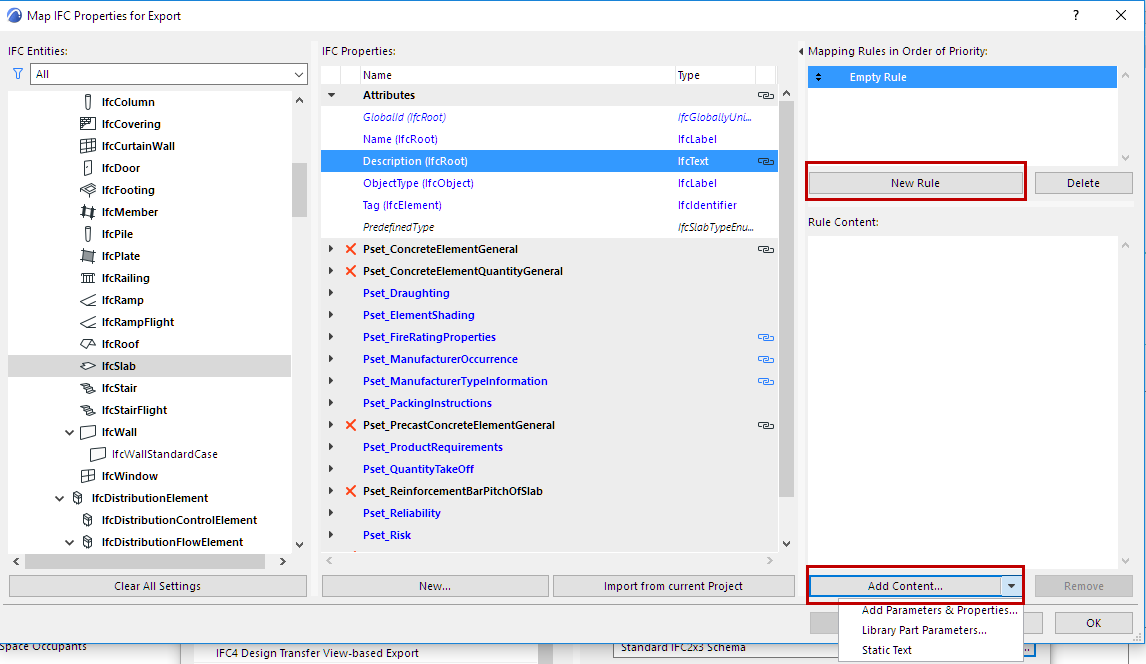Viewport: 1146px width, 664px height.
Task: Choose Library Part Parameters menu entry
Action: [x=924, y=630]
